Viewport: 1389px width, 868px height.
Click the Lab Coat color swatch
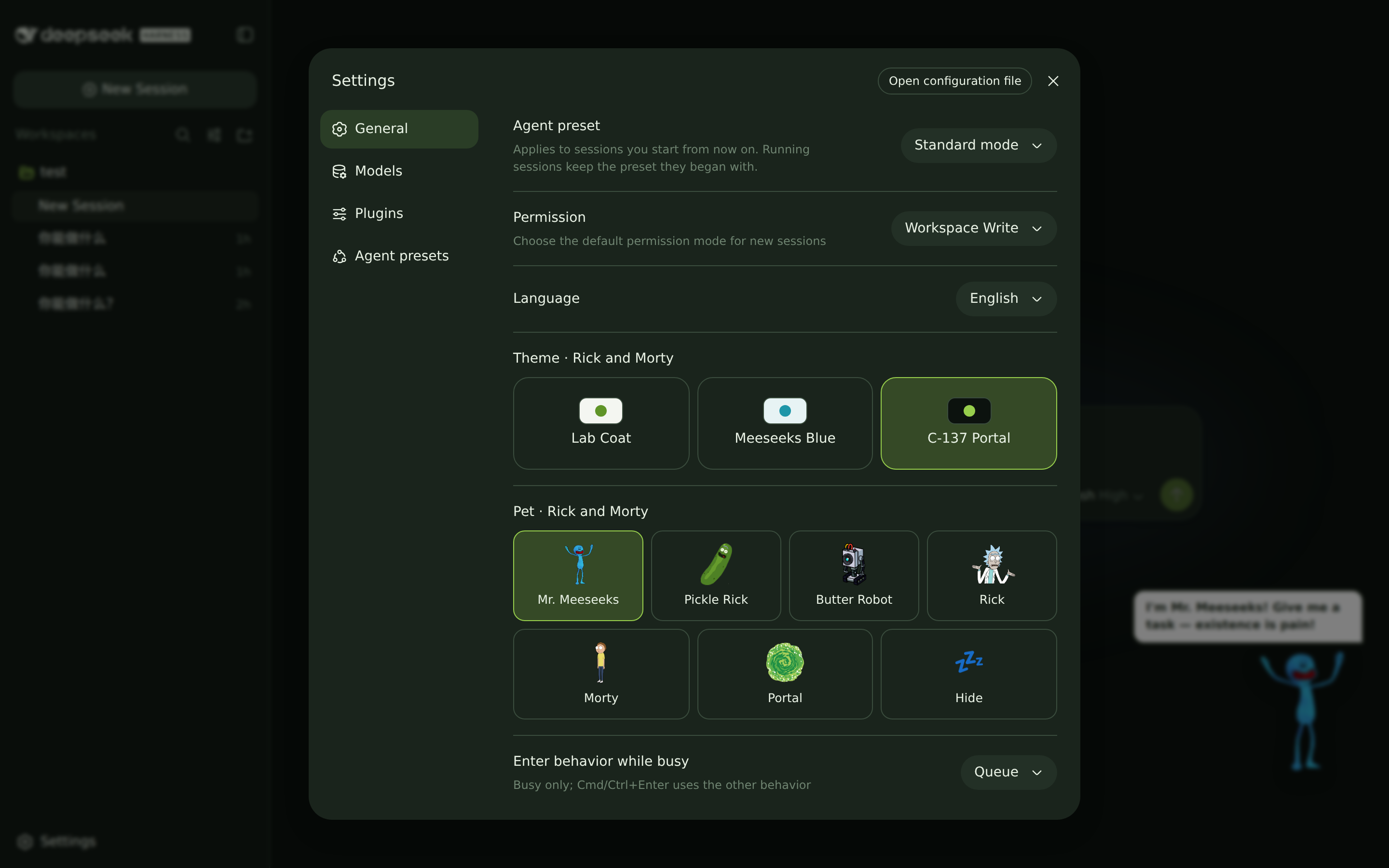click(601, 410)
